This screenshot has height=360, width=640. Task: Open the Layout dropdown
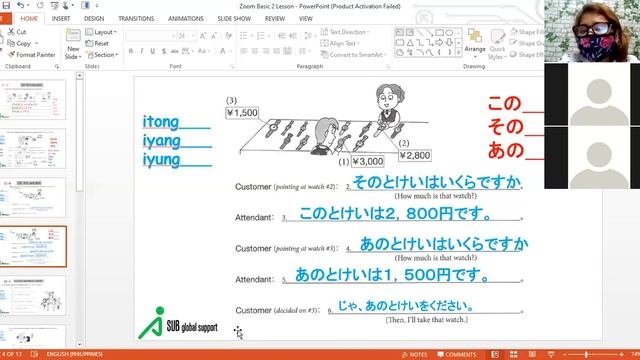coord(101,32)
